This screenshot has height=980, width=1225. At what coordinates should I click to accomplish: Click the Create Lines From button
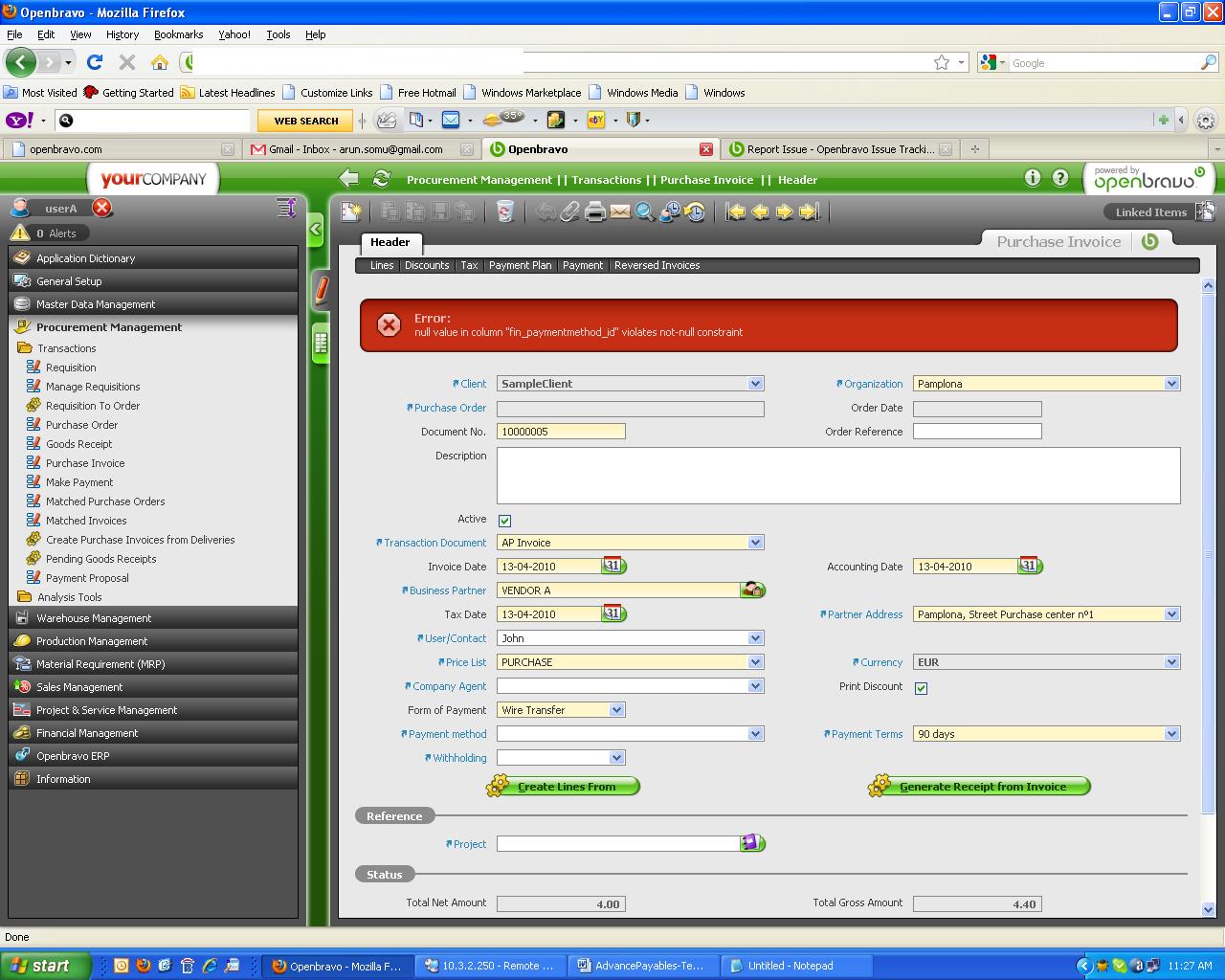pyautogui.click(x=566, y=787)
